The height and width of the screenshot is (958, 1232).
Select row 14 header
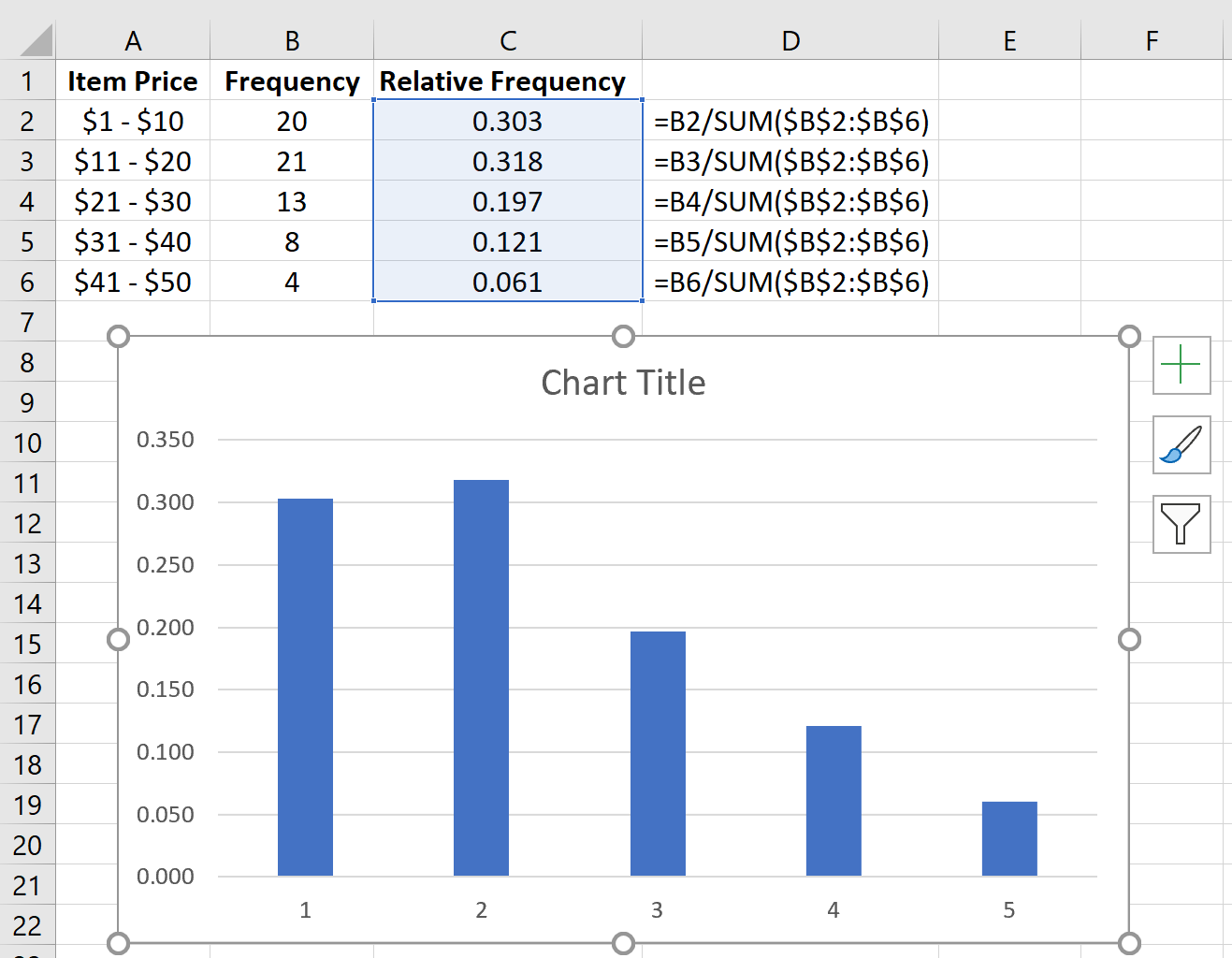[27, 604]
